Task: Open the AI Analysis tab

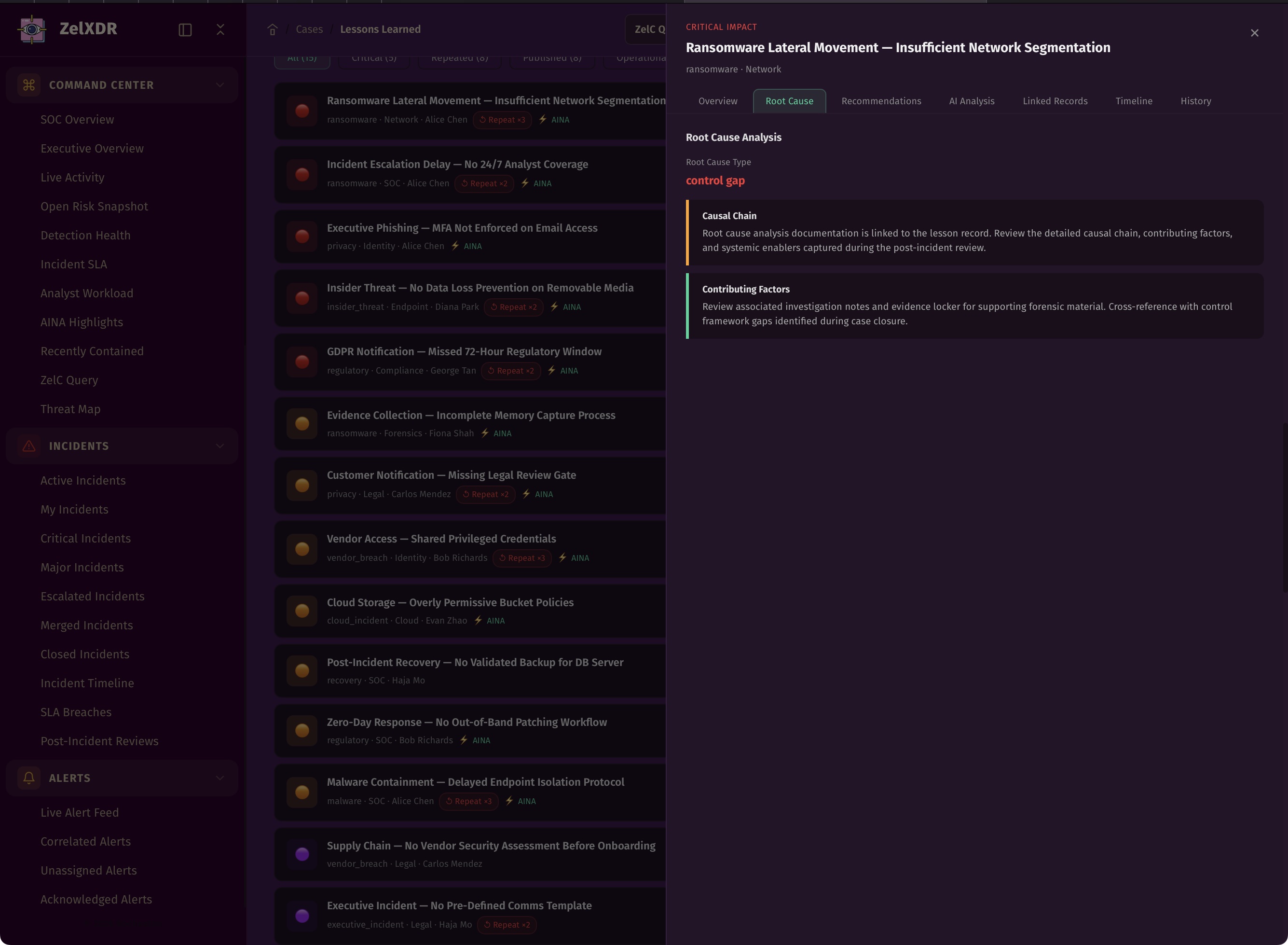Action: click(971, 101)
